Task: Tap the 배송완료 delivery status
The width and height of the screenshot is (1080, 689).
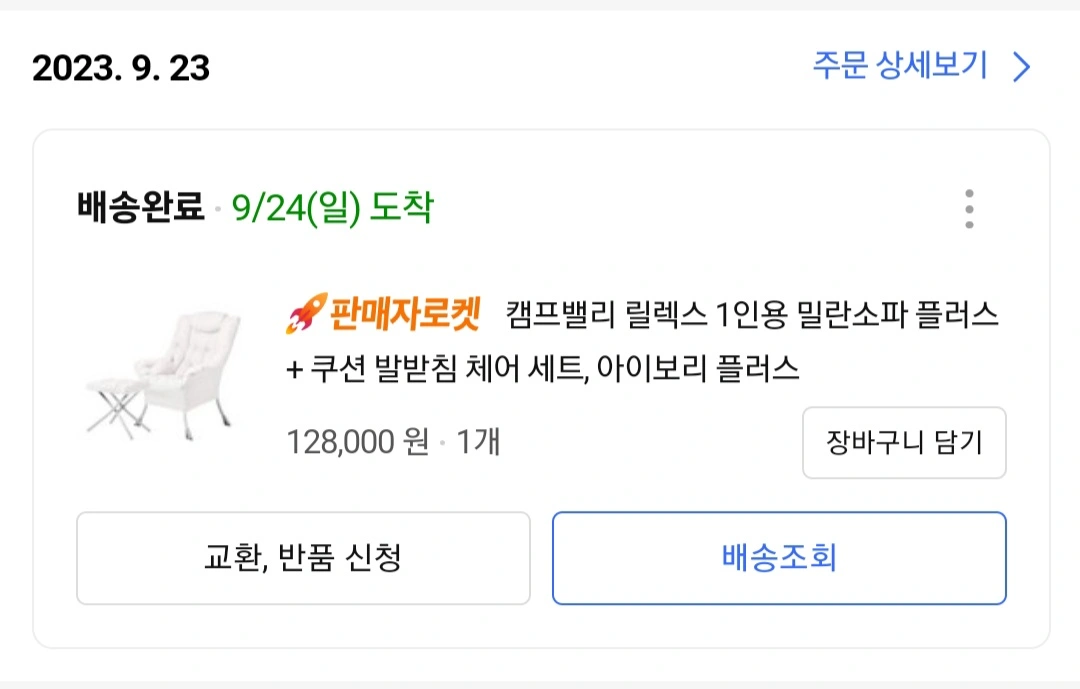Action: pyautogui.click(x=140, y=209)
